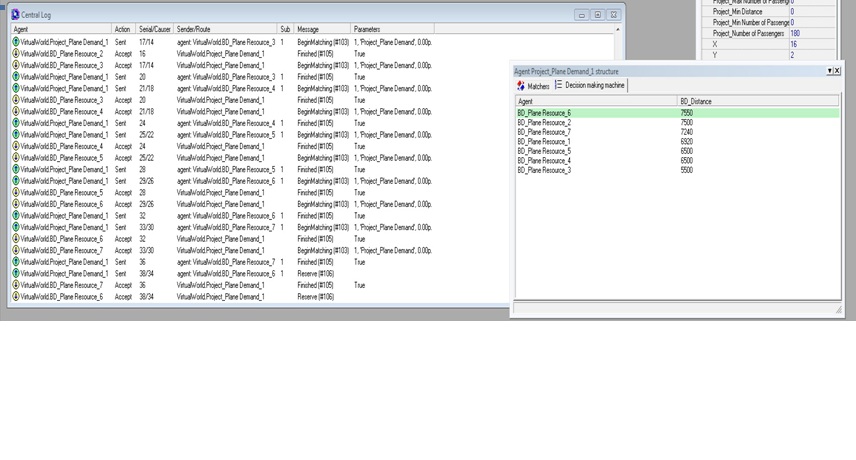Sort by the Parameters column header
The height and width of the screenshot is (460, 856).
coord(393,29)
